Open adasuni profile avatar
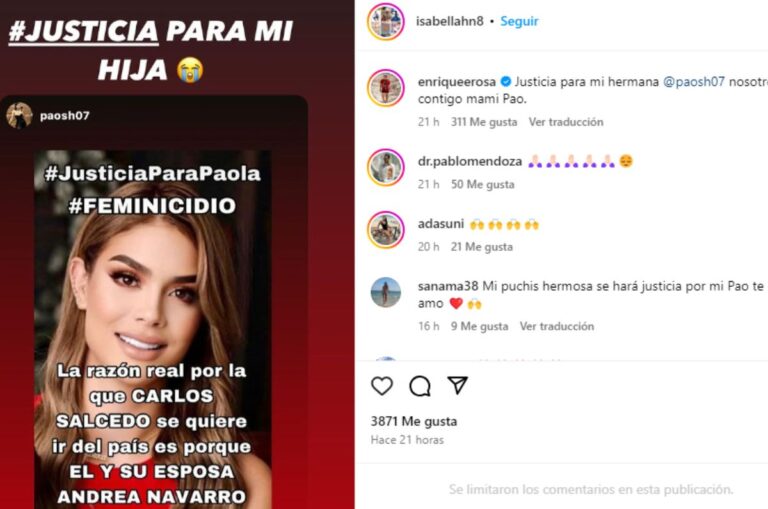The width and height of the screenshot is (768, 509). click(x=385, y=230)
